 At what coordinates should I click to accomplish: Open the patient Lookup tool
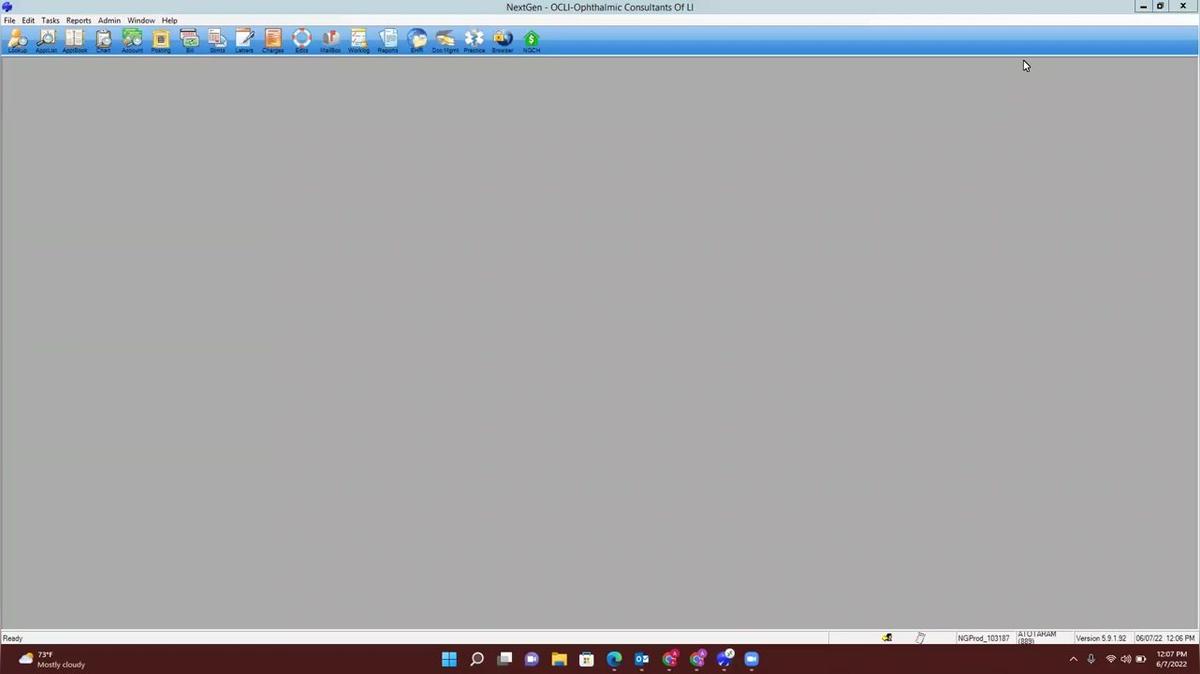(x=17, y=40)
